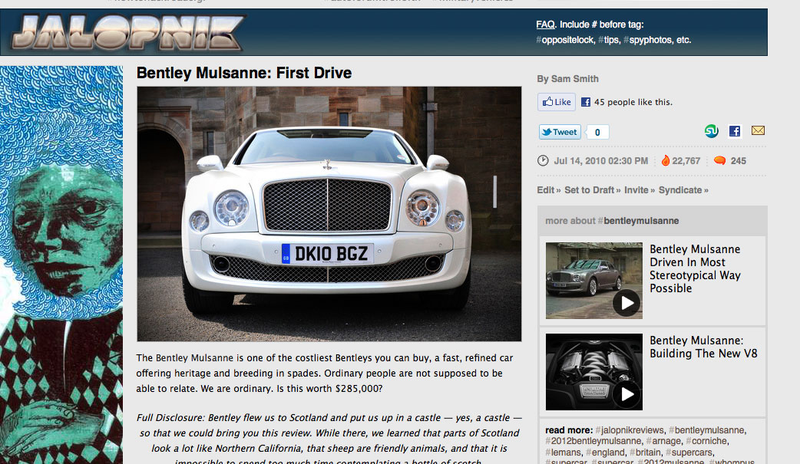This screenshot has height=464, width=800.
Task: Click the paragraph starting The Bentley Mulsanne is
Action: [x=324, y=373]
